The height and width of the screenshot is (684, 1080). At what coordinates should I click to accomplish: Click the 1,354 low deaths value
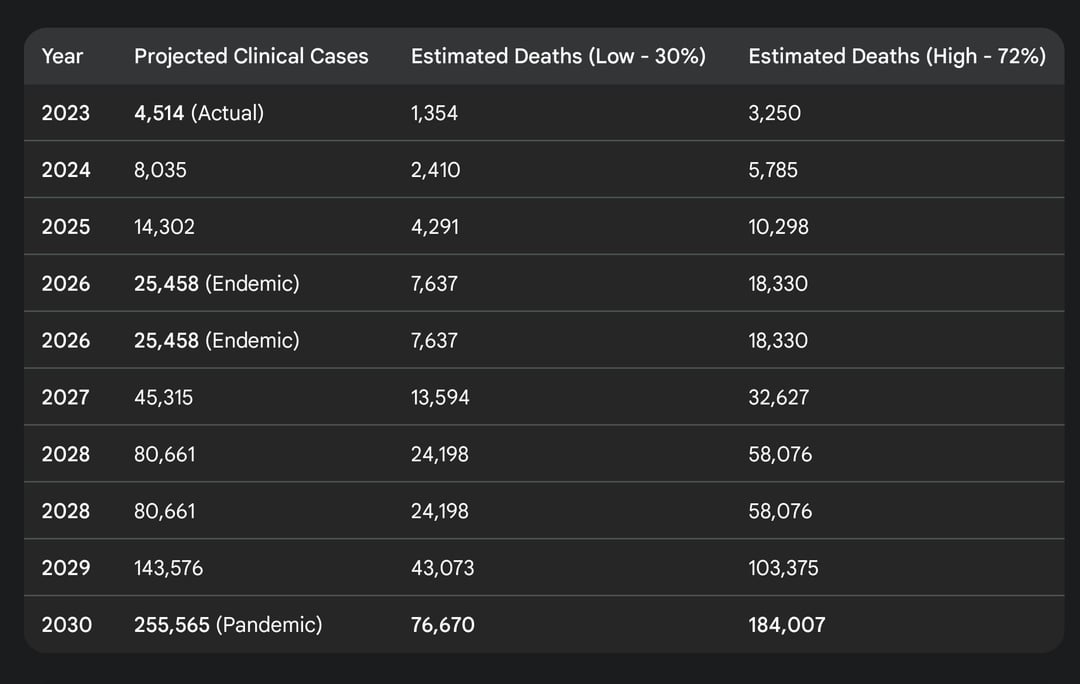coord(434,113)
